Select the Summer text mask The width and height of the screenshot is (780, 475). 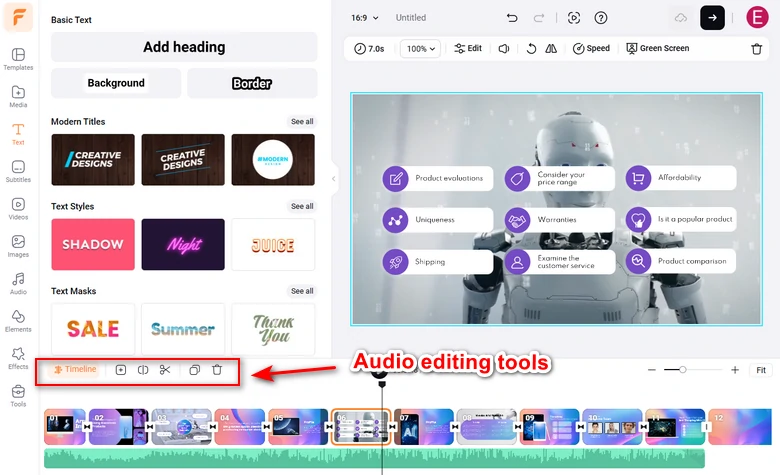coord(183,329)
